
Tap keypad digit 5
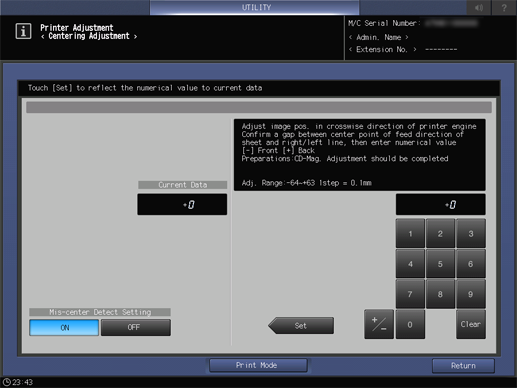coord(440,264)
